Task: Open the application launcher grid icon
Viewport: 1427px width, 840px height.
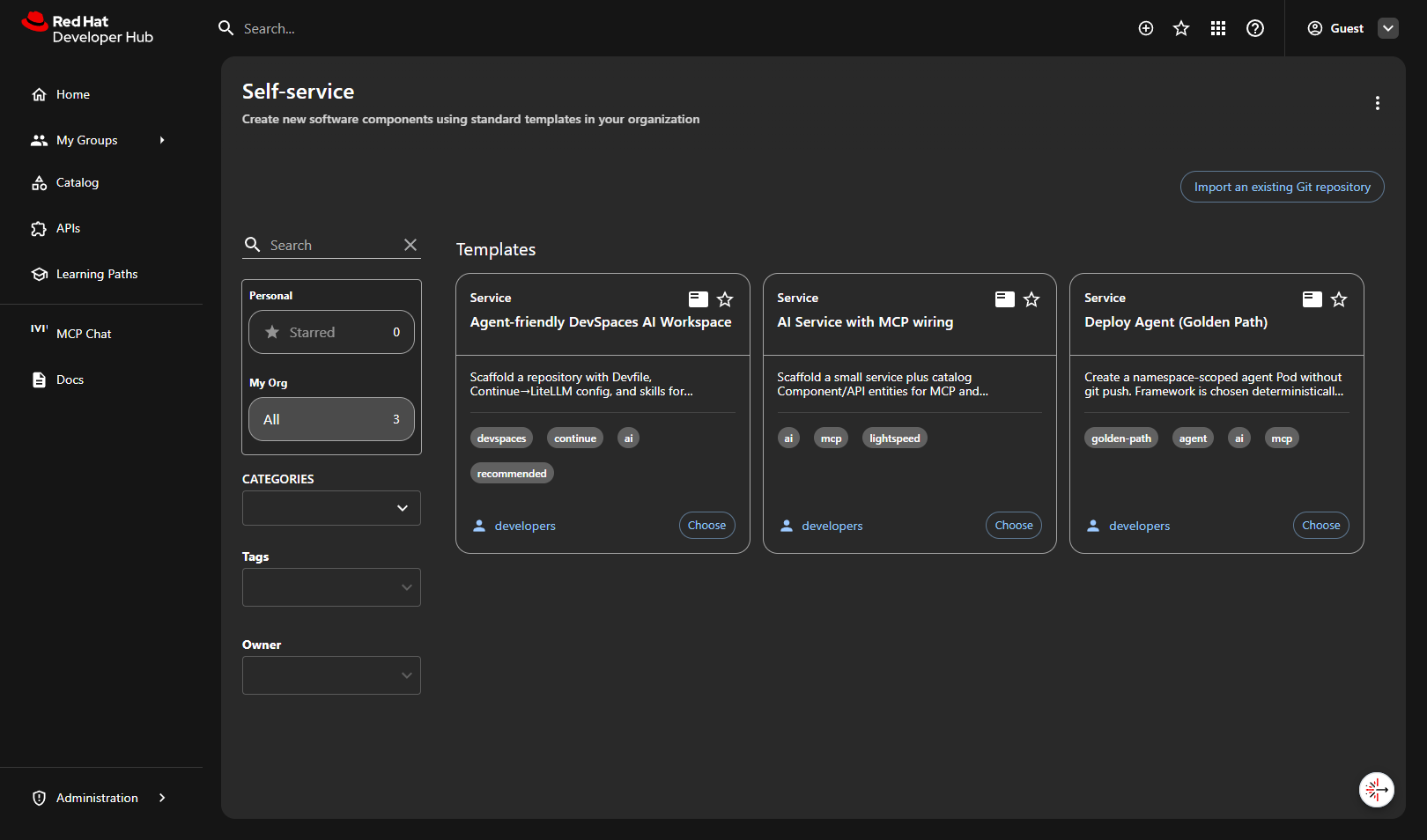Action: [1218, 28]
